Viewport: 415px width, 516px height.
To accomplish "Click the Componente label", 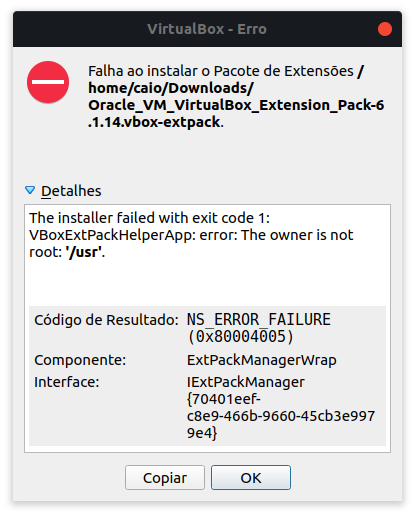I will pyautogui.click(x=80, y=360).
